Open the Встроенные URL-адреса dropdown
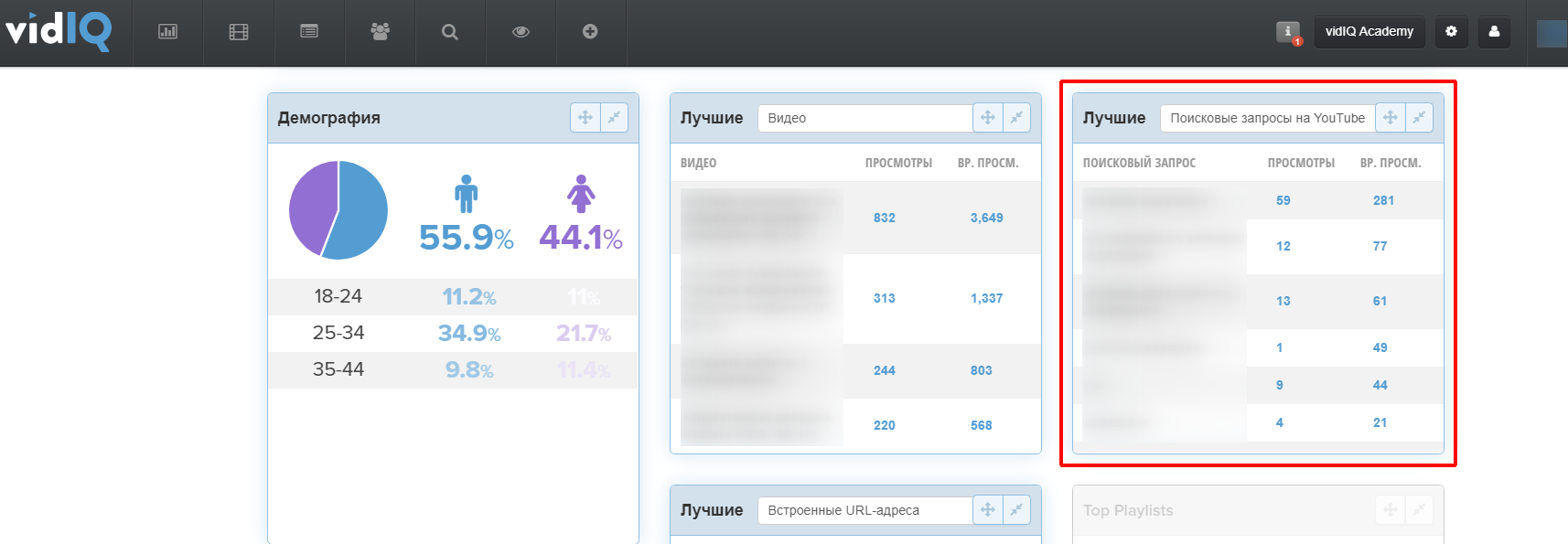Viewport: 1568px width, 544px height. click(865, 510)
